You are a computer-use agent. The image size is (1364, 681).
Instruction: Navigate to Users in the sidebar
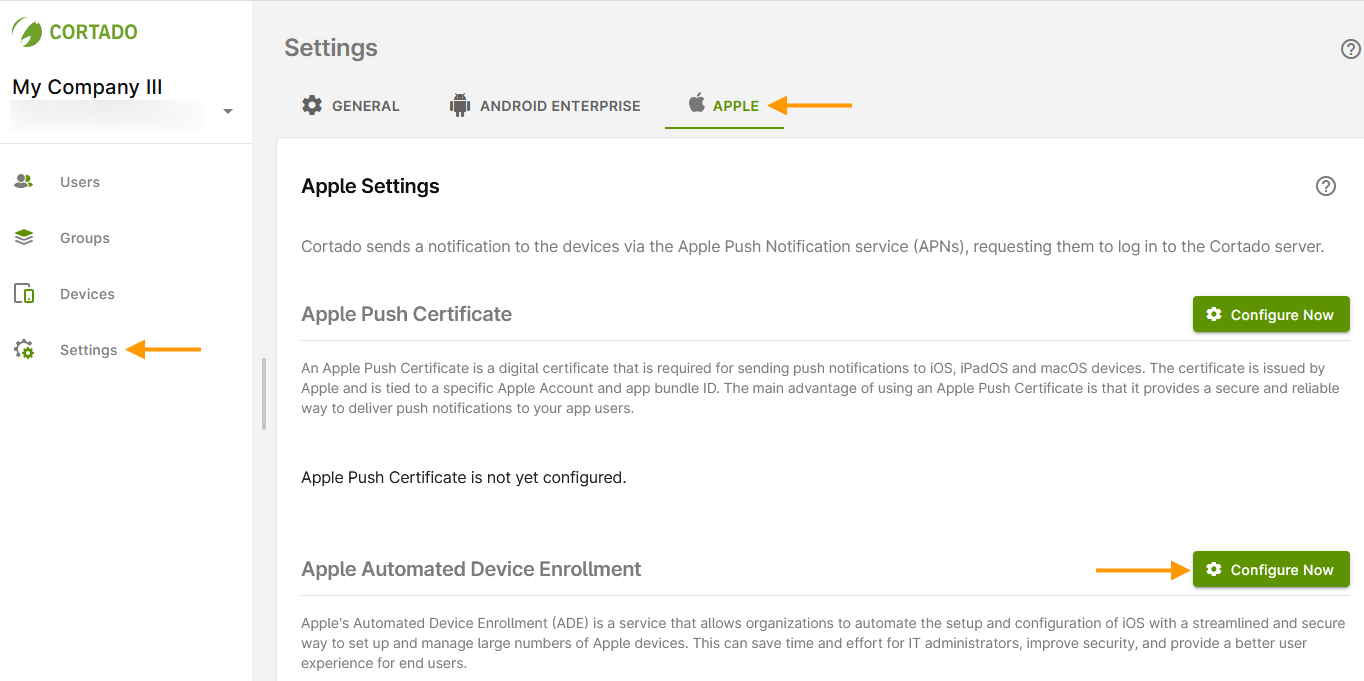click(79, 181)
